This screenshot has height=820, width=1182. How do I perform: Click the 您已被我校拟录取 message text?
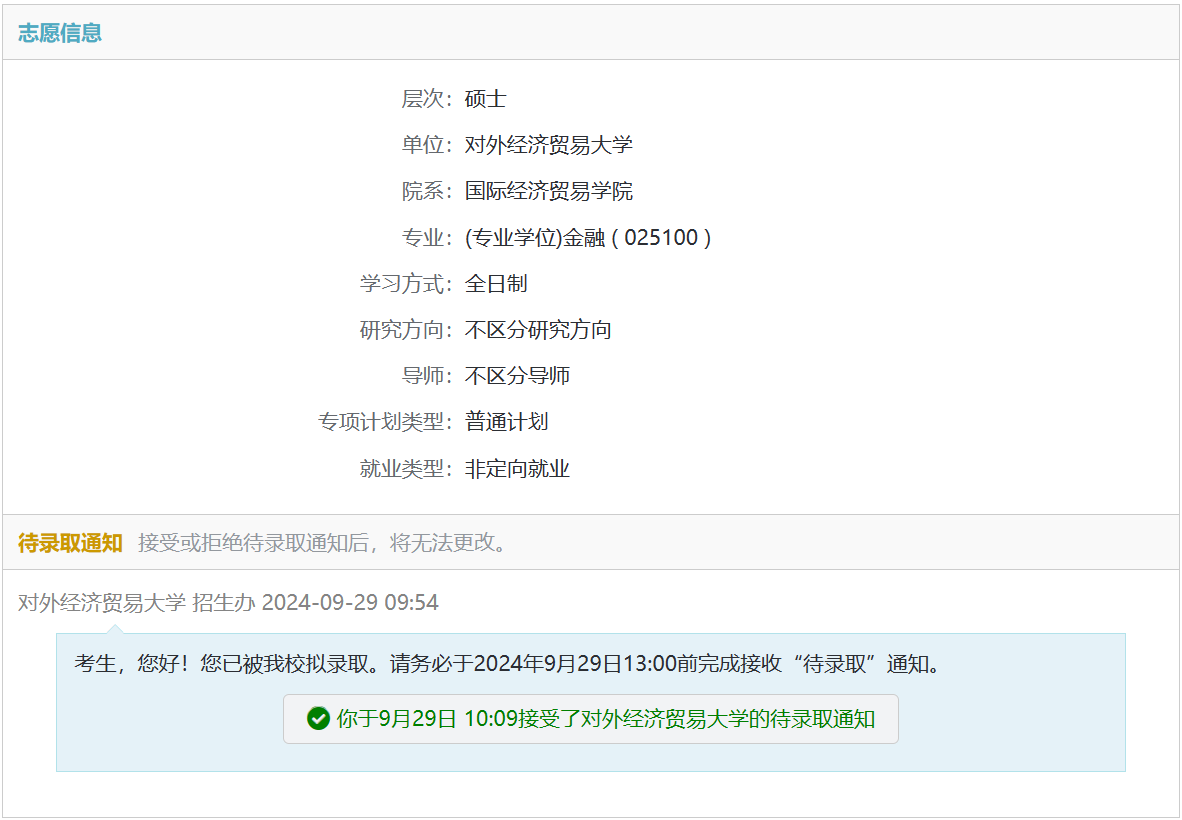507,664
